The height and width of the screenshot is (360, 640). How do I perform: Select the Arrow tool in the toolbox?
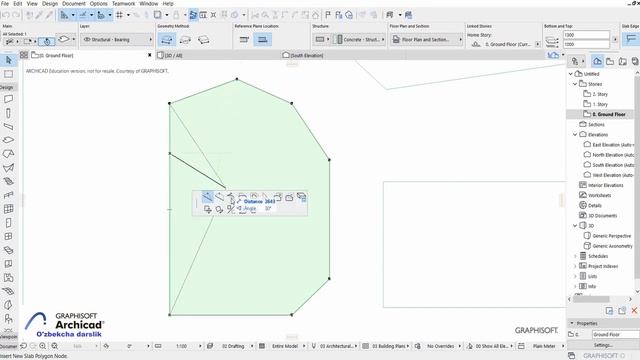(x=8, y=60)
